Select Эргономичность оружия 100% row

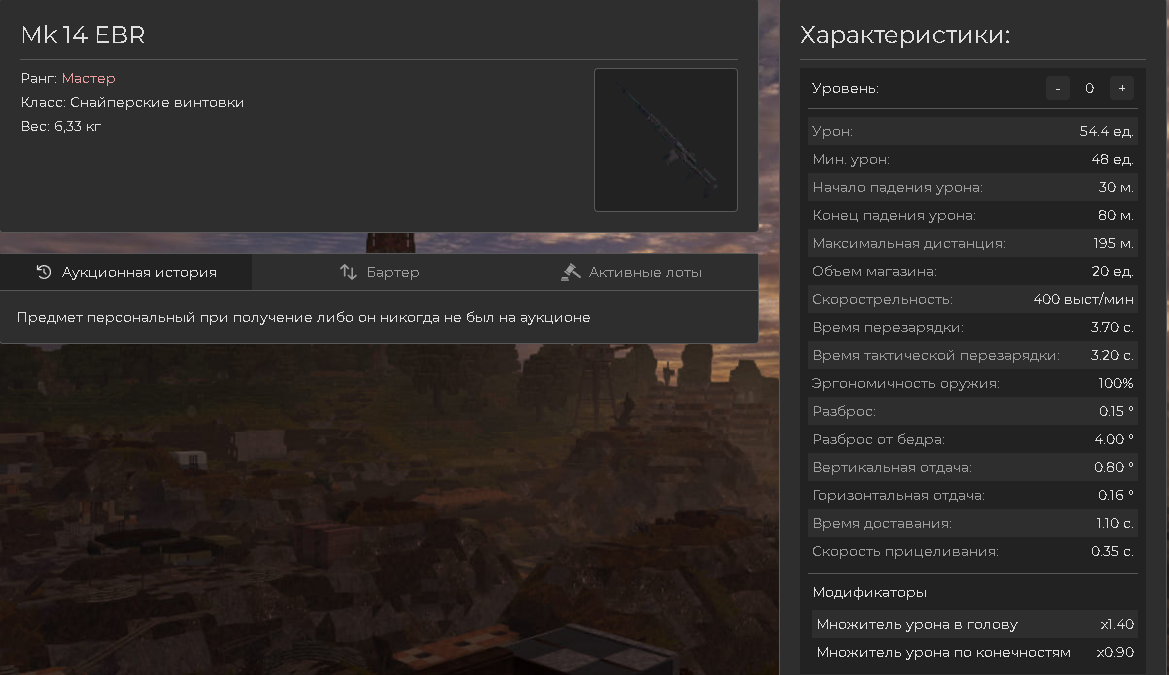tap(972, 383)
